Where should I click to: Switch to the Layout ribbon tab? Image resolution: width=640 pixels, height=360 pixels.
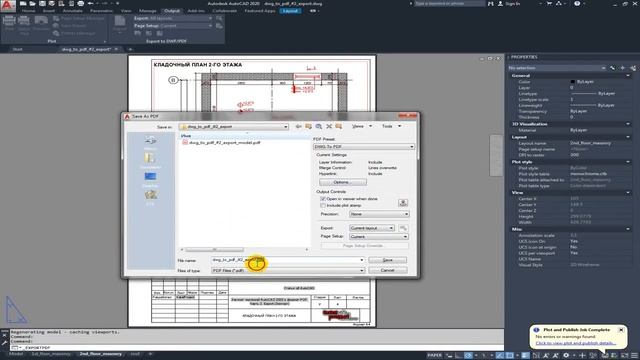click(x=290, y=11)
